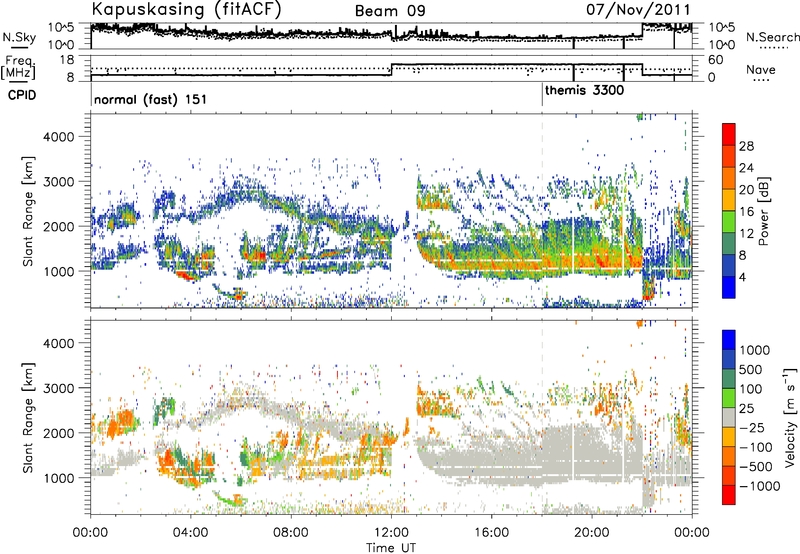The width and height of the screenshot is (800, 554).
Task: Click the '12:00' time axis tick label
Action: [x=391, y=533]
